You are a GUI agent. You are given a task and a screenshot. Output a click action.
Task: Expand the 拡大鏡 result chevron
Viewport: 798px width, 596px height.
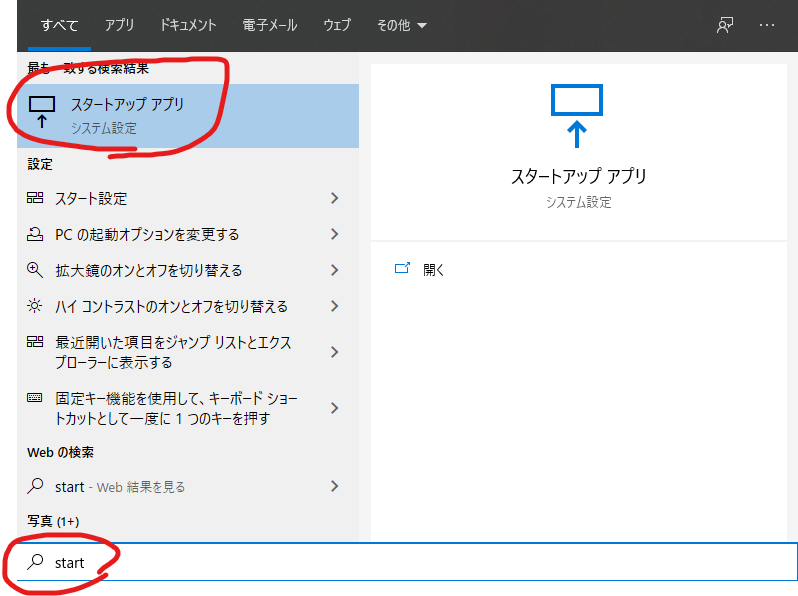tap(334, 270)
